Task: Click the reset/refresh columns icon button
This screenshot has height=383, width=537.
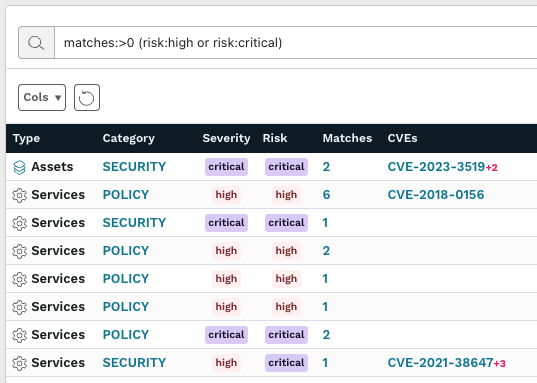Action: tap(87, 98)
